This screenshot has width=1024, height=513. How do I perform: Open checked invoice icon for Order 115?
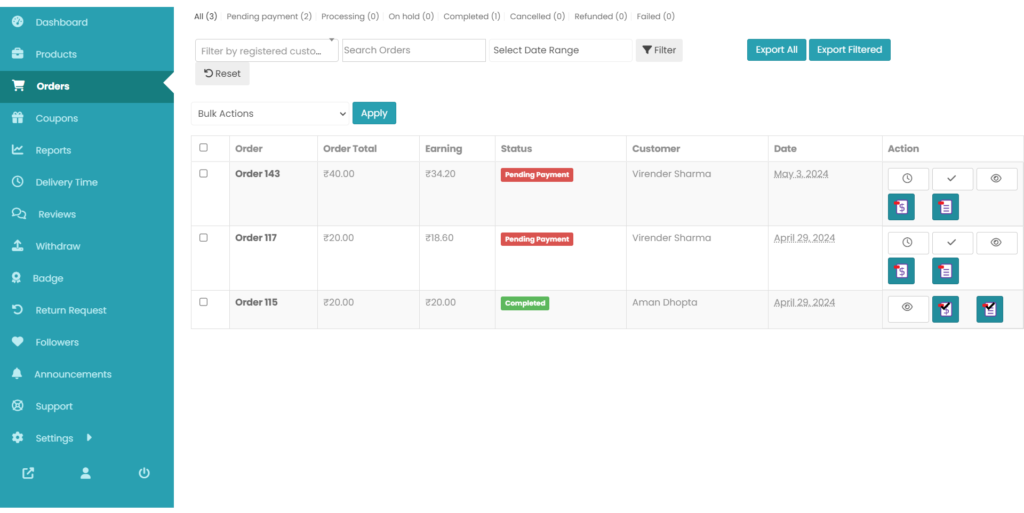point(946,309)
